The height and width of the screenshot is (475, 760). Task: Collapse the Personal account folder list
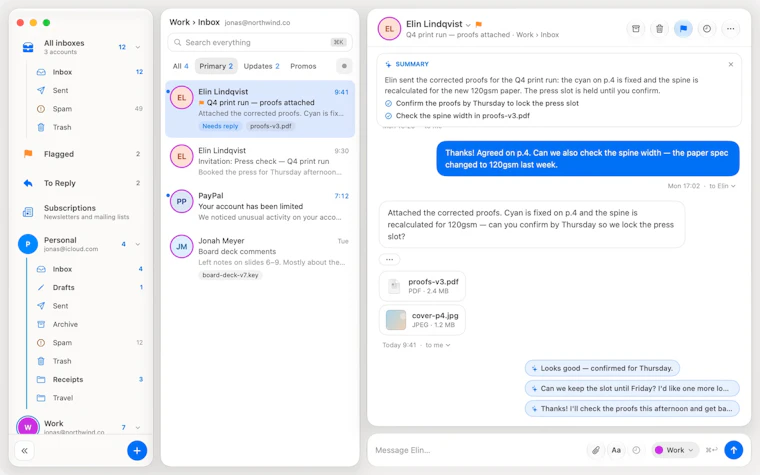[138, 244]
